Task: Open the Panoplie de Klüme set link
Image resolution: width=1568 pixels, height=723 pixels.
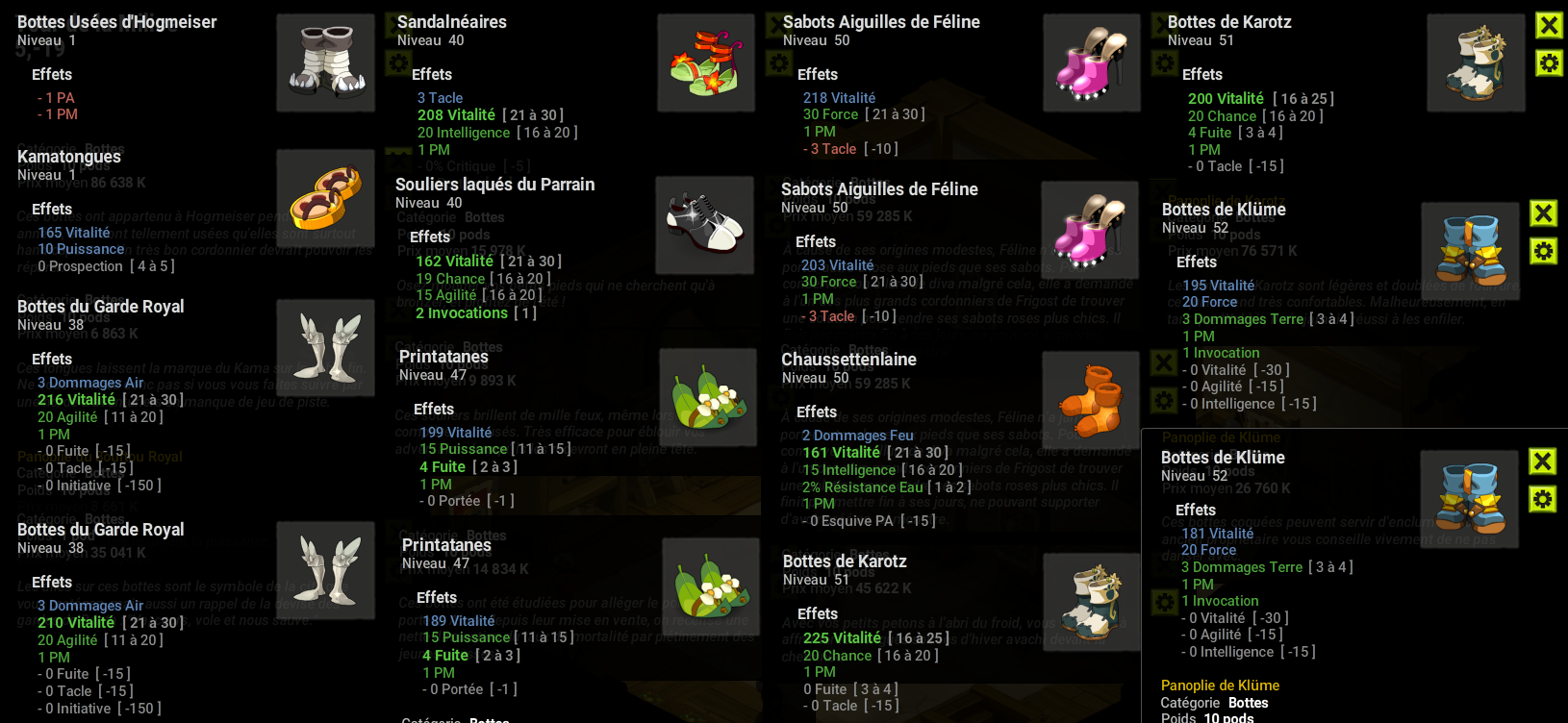Action: click(1220, 686)
